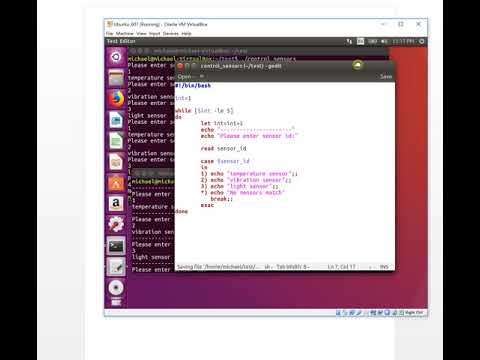Click the Save button in gedit
Image resolution: width=480 pixels, height=360 pixels.
click(x=386, y=77)
